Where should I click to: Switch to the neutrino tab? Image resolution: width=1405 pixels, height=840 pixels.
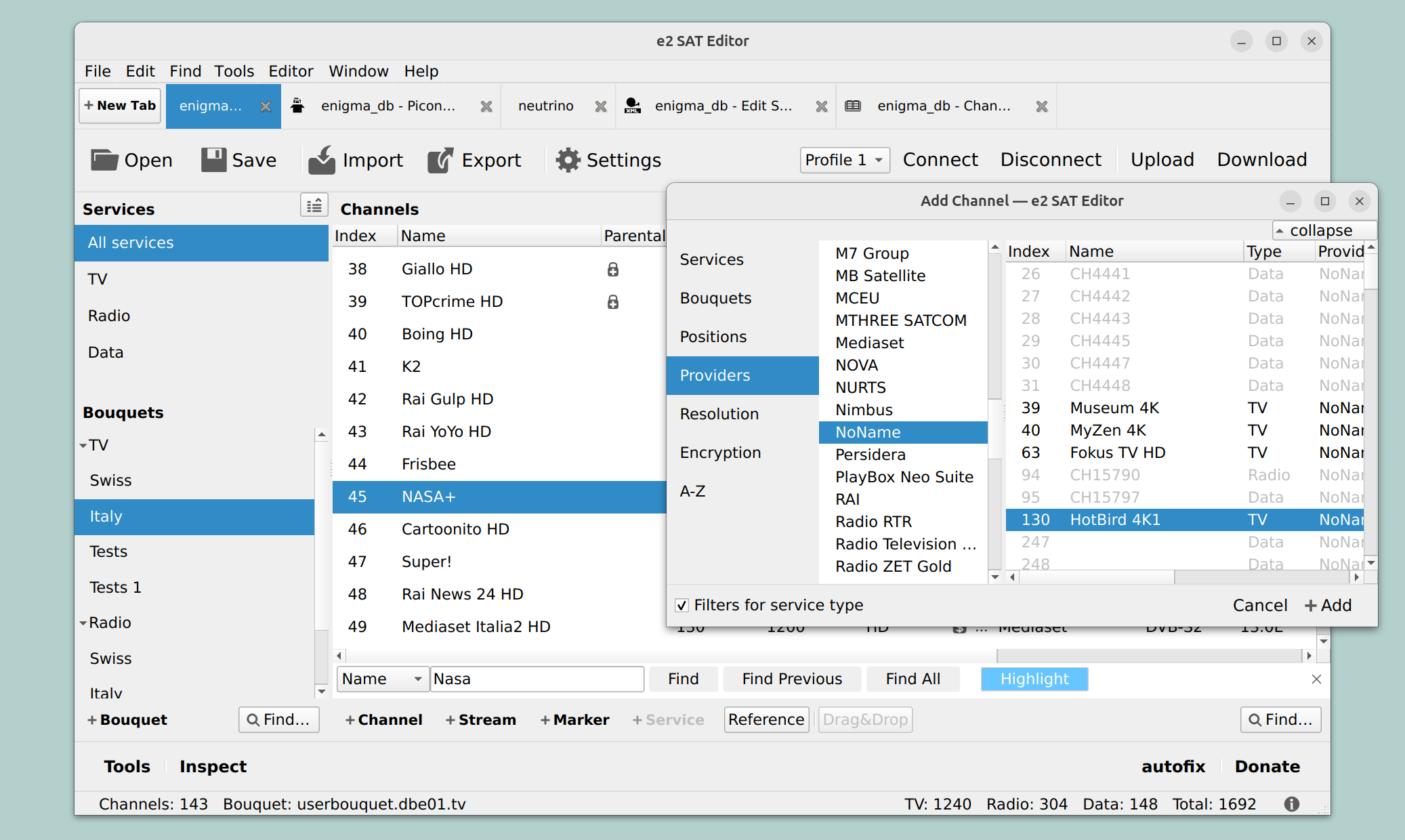pos(545,106)
